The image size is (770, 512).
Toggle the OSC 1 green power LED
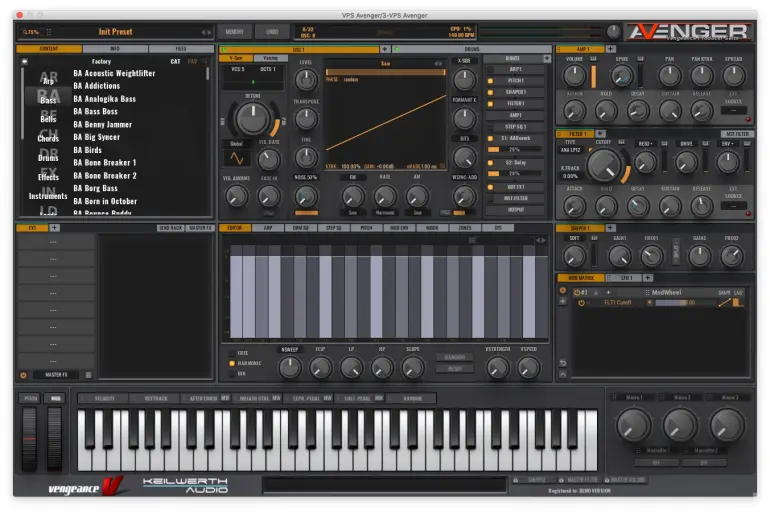(223, 49)
